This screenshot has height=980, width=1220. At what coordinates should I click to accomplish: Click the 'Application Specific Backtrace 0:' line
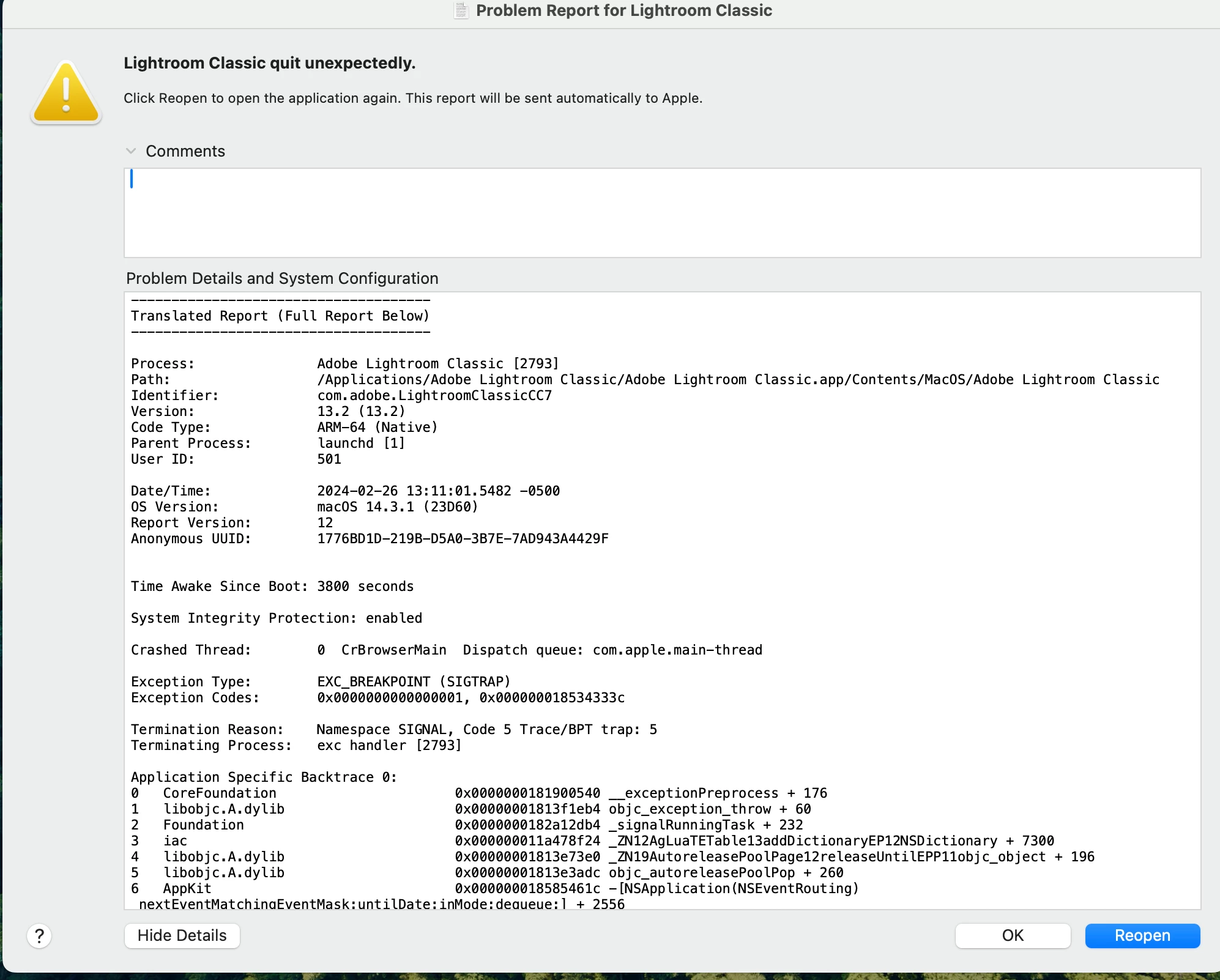pyautogui.click(x=264, y=777)
